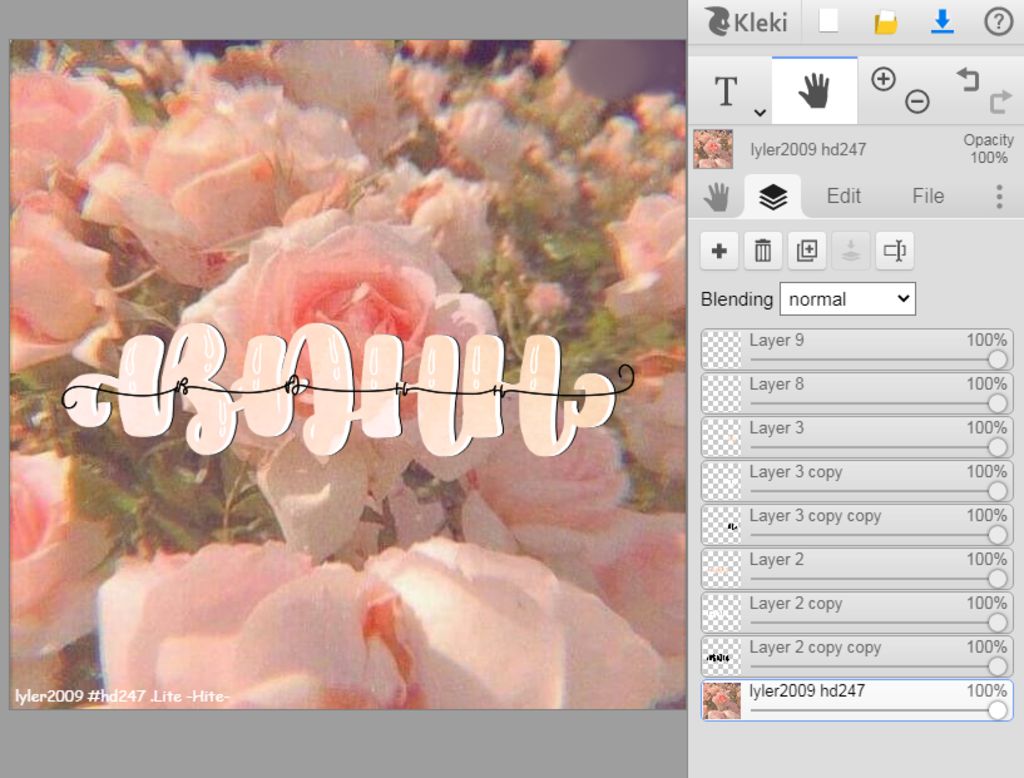Select Layer 3 in layer list

[856, 438]
